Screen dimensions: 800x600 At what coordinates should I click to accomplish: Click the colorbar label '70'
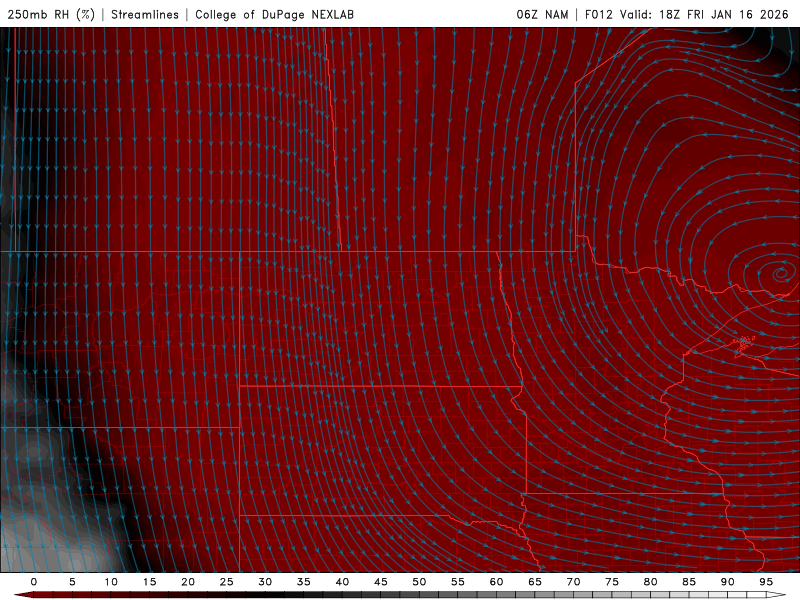[x=573, y=582]
